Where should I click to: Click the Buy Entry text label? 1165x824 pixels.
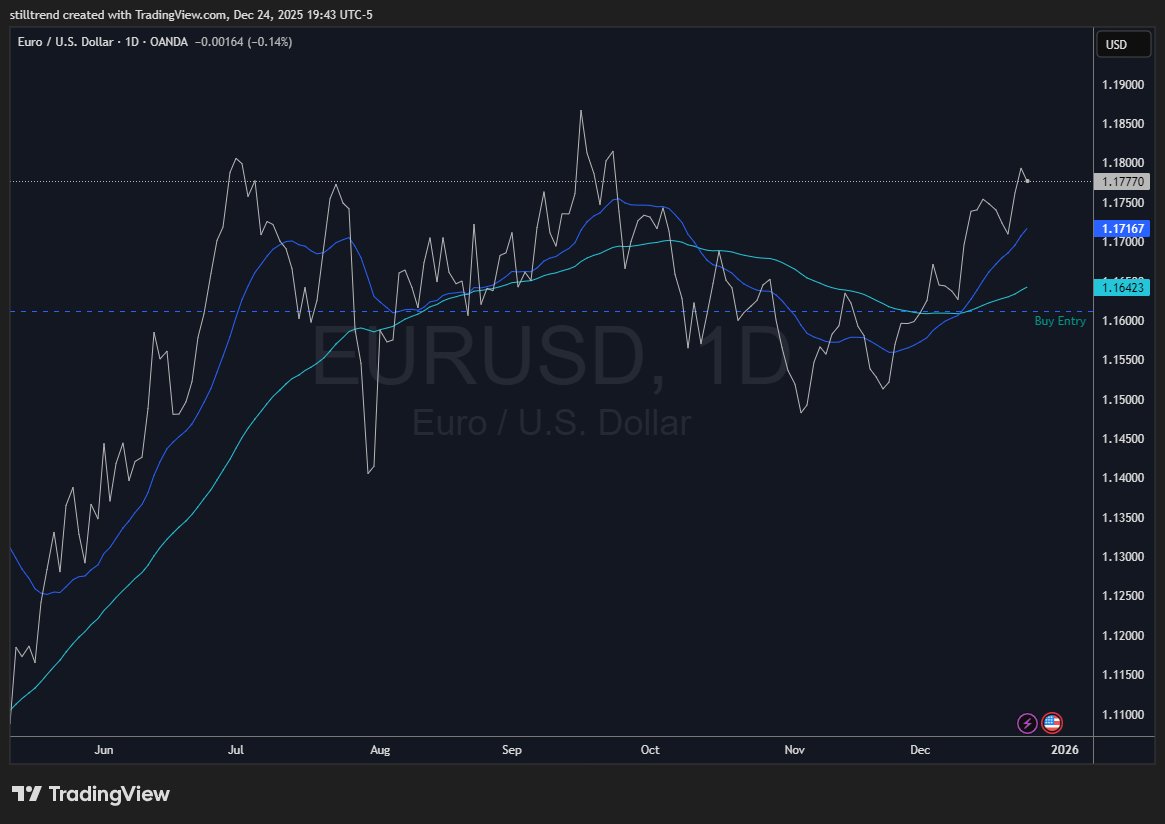1060,321
